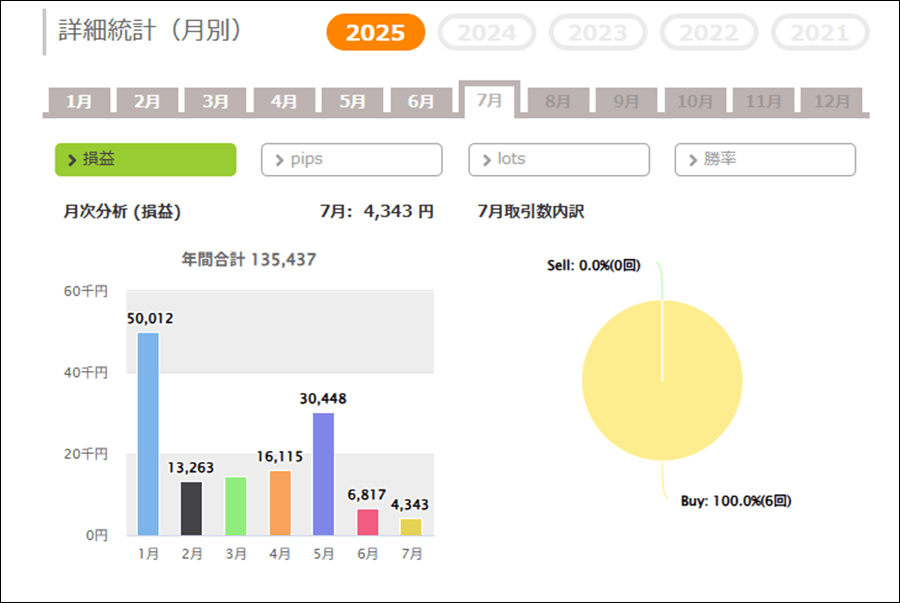
Task: Switch to year 2024
Action: tap(487, 33)
